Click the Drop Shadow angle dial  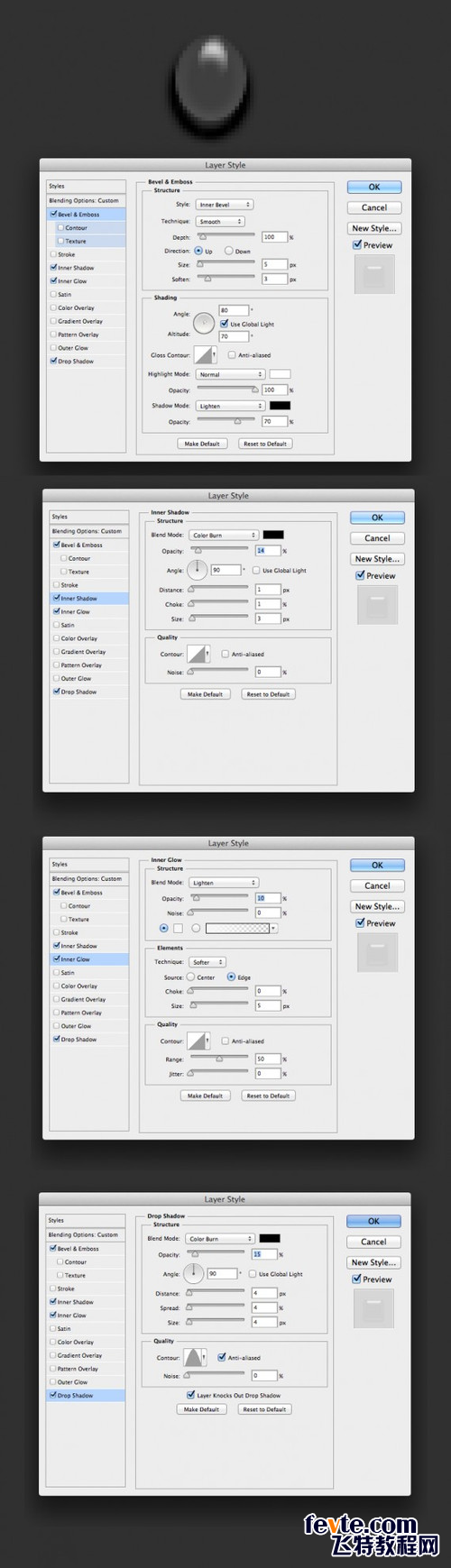coord(194,1273)
